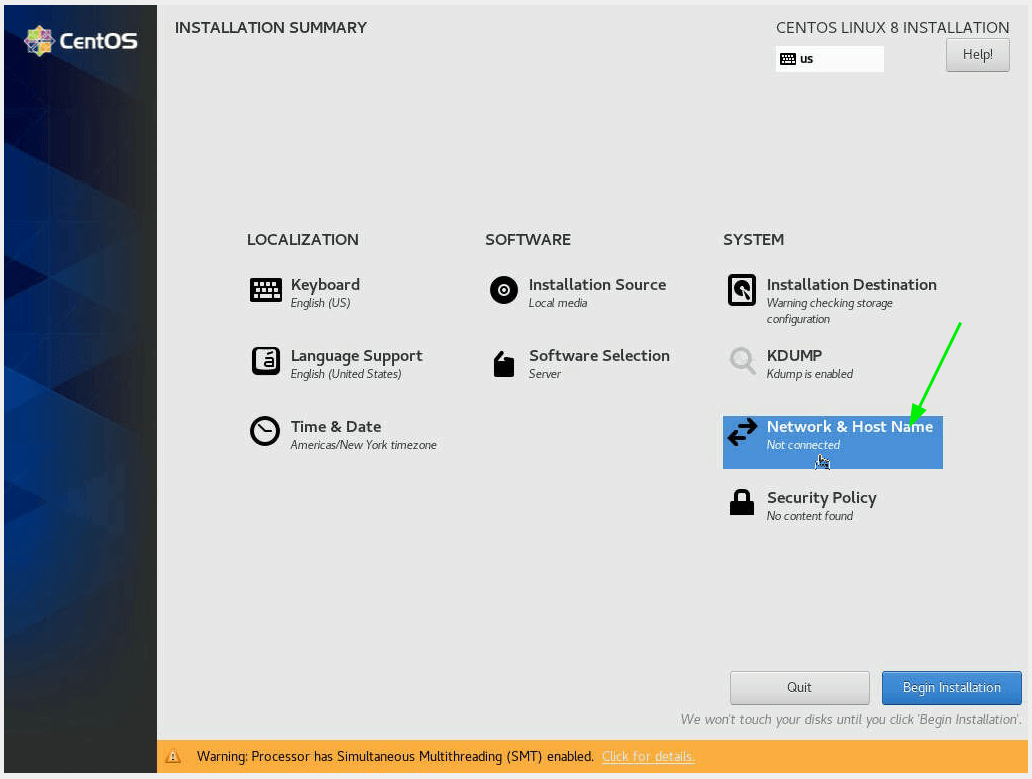The image size is (1032, 779).
Task: Click the Language Support icon
Action: pyautogui.click(x=266, y=361)
